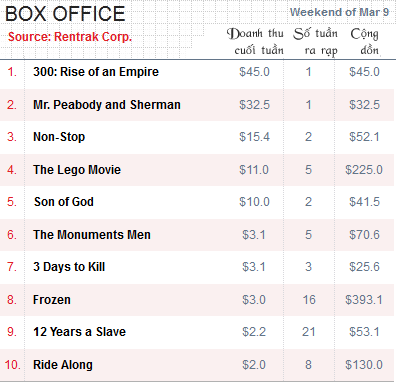Select the Ride Along title
The width and height of the screenshot is (396, 382).
[63, 365]
